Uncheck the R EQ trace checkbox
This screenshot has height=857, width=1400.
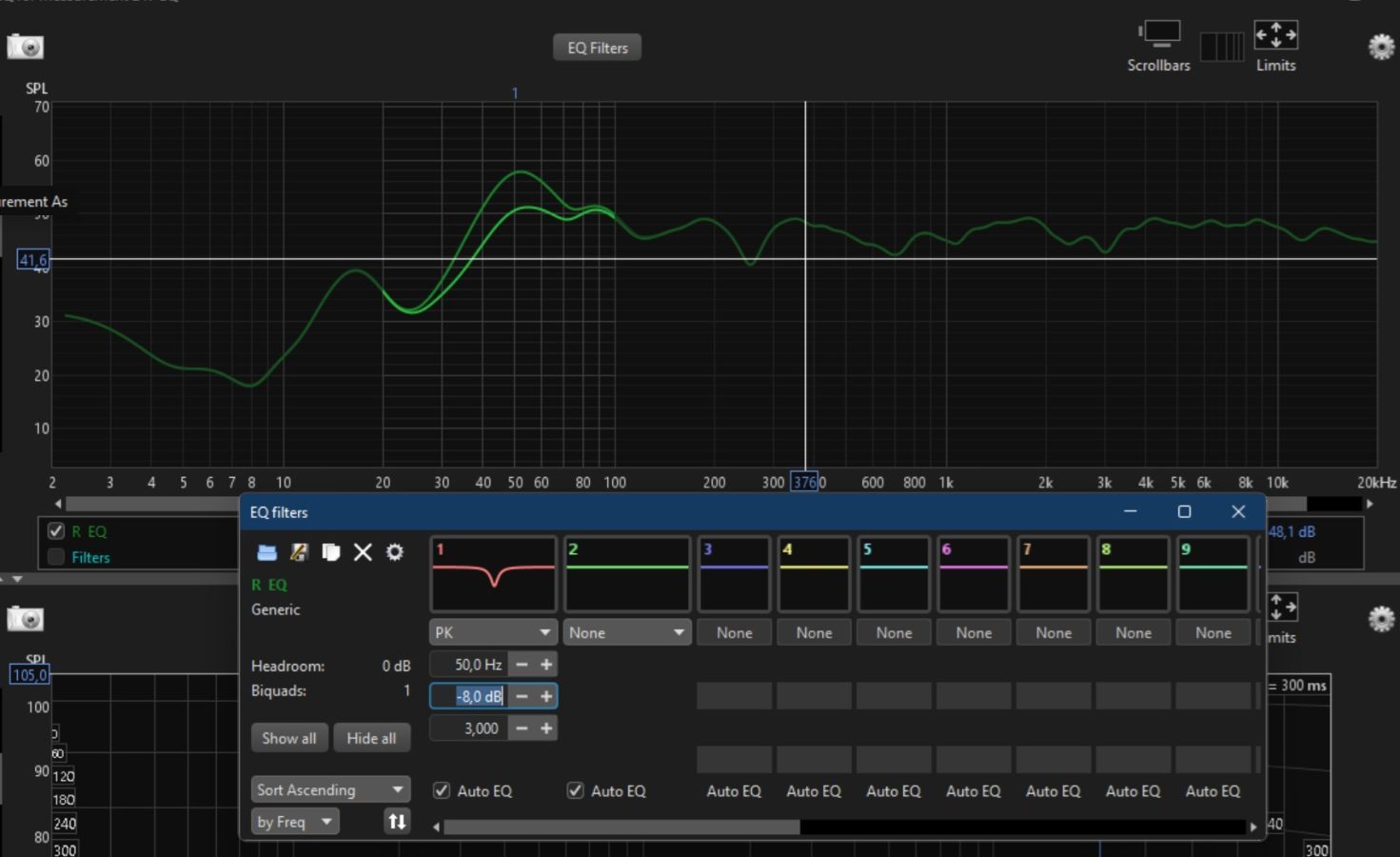tap(56, 531)
